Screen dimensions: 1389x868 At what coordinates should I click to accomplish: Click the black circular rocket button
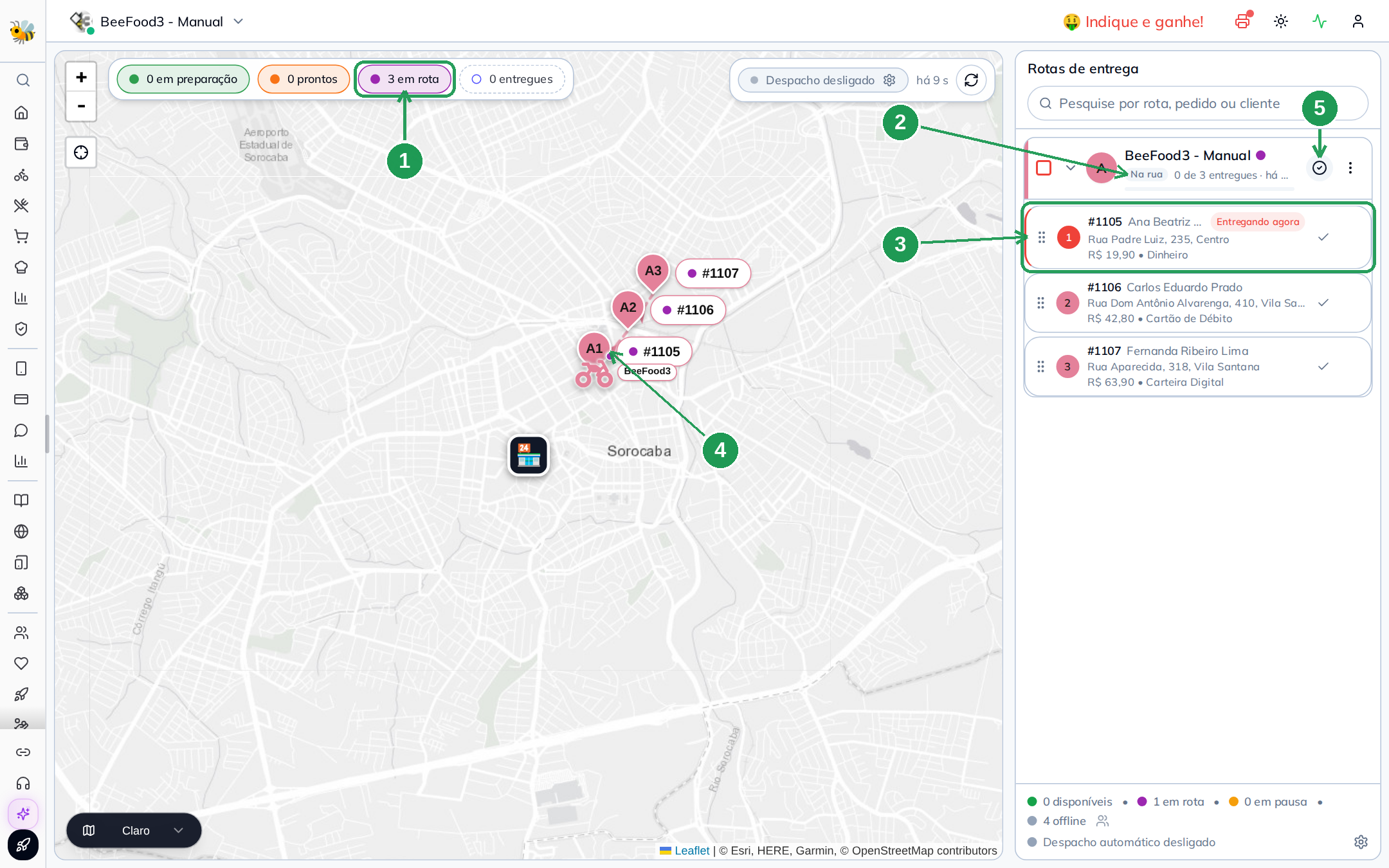click(23, 845)
